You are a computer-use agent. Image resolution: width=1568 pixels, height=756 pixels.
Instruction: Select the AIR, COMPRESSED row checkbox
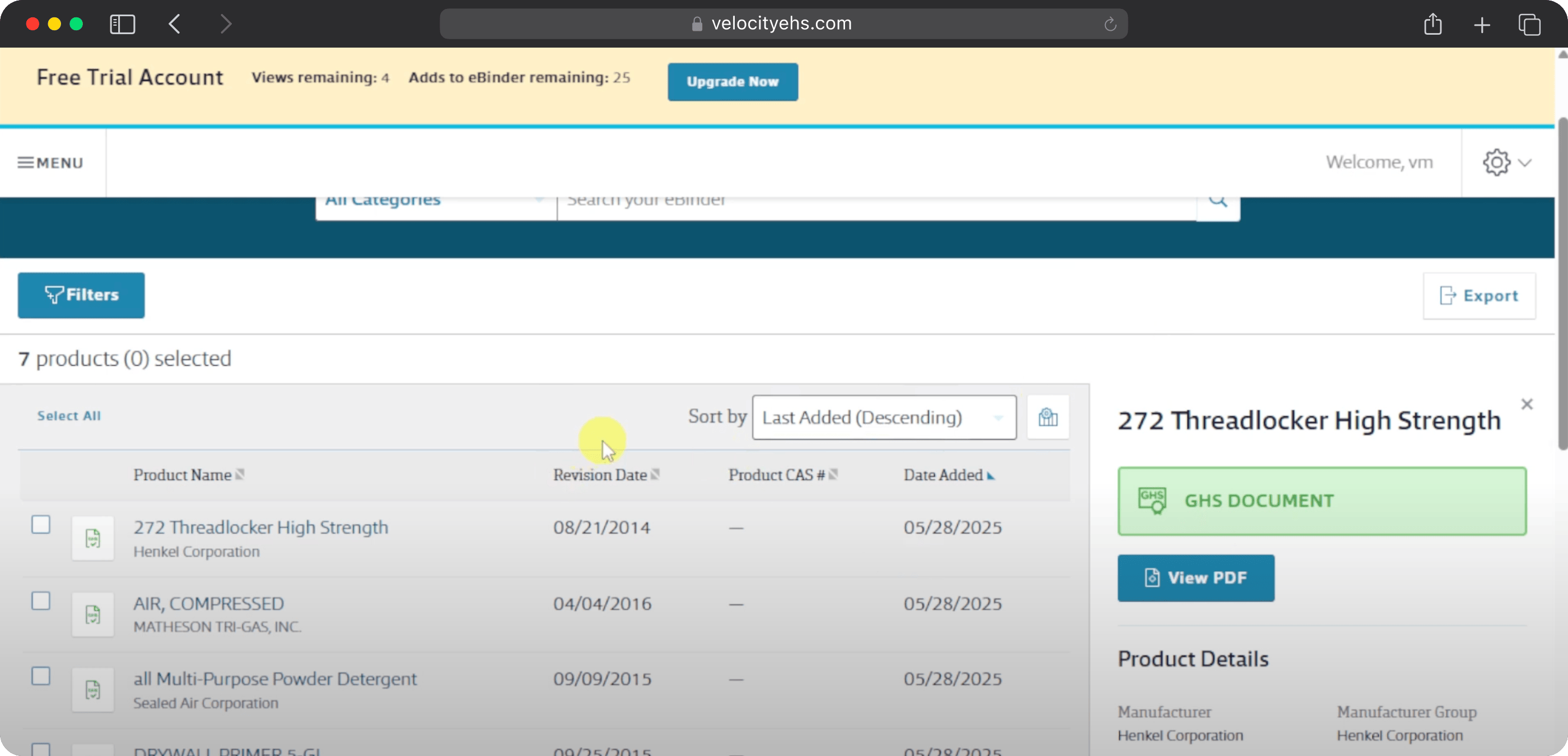point(41,601)
